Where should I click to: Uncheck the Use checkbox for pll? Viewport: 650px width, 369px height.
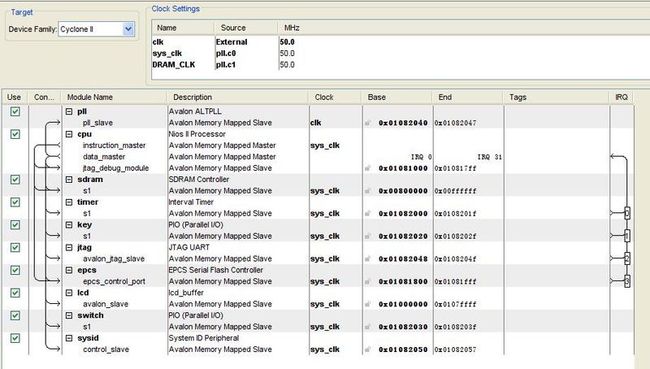click(x=15, y=112)
